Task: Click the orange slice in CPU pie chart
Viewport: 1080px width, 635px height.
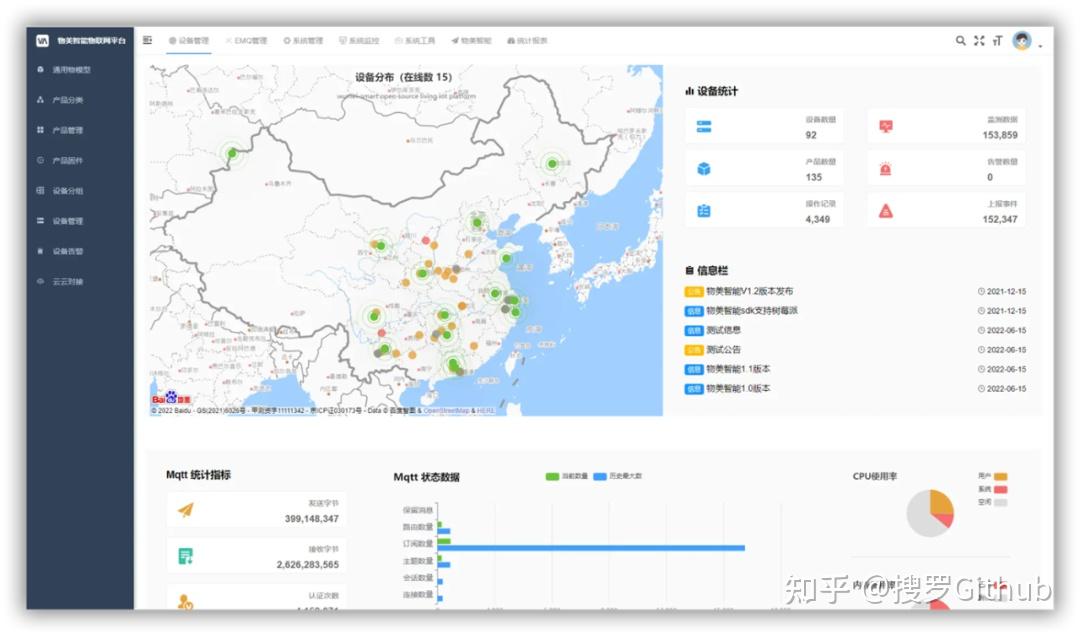Action: point(941,502)
